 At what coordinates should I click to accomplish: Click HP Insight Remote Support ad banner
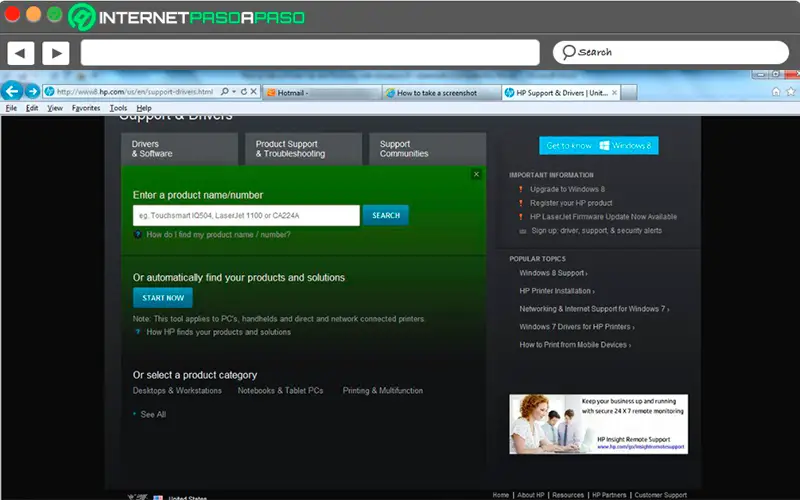coord(598,424)
